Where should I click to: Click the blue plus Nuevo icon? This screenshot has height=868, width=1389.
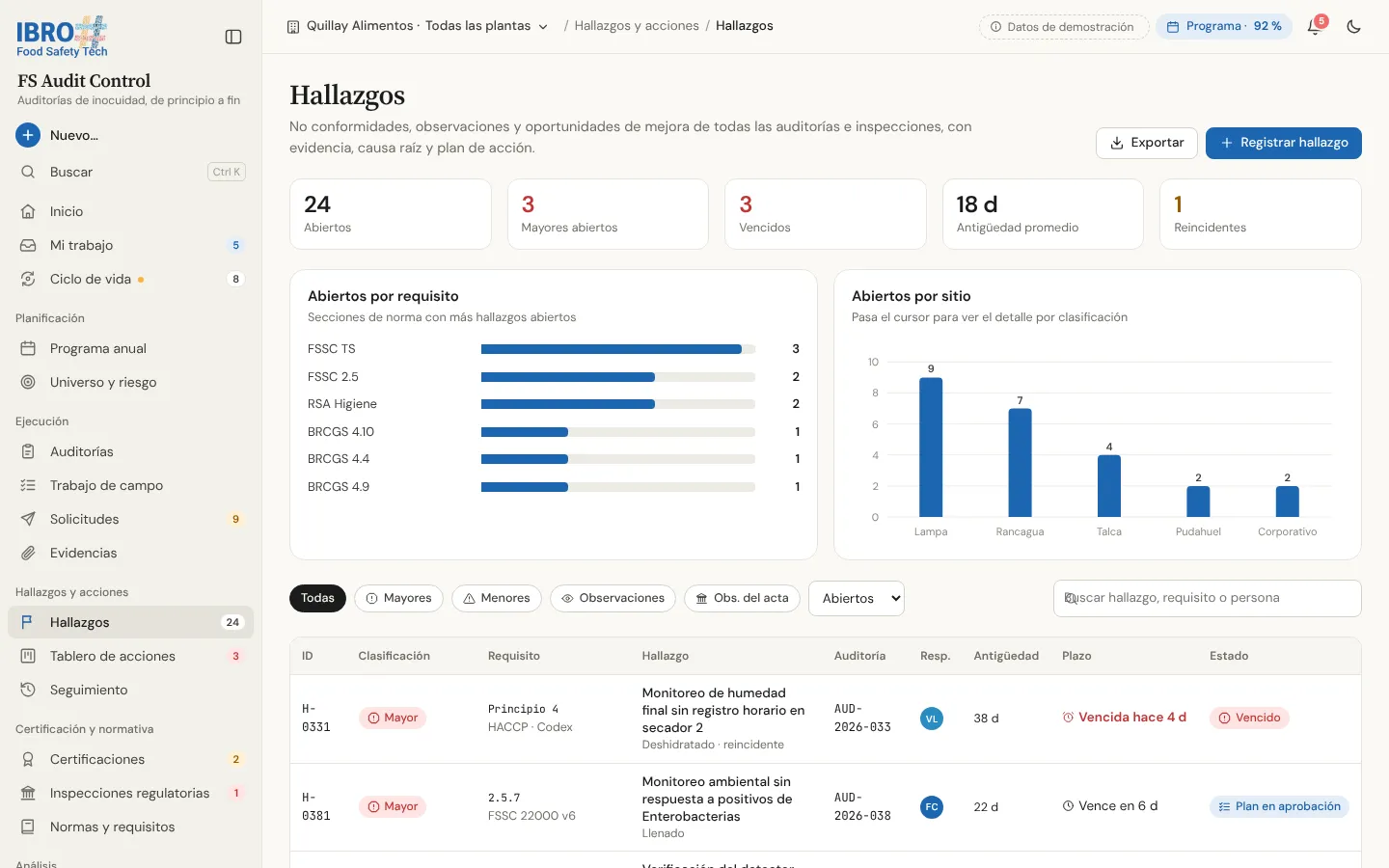coord(28,135)
